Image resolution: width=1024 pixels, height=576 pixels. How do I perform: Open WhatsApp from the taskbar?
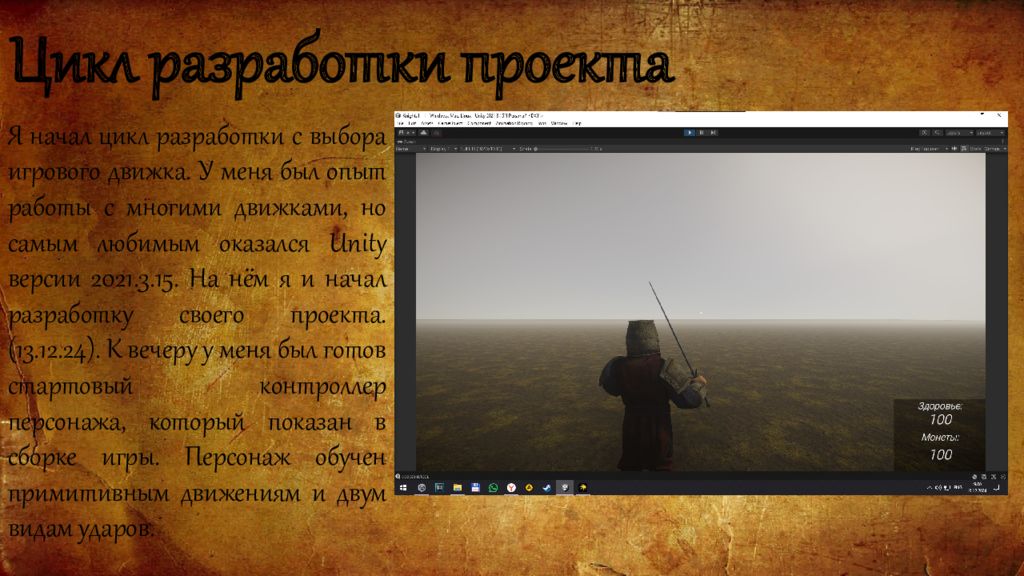[x=493, y=488]
